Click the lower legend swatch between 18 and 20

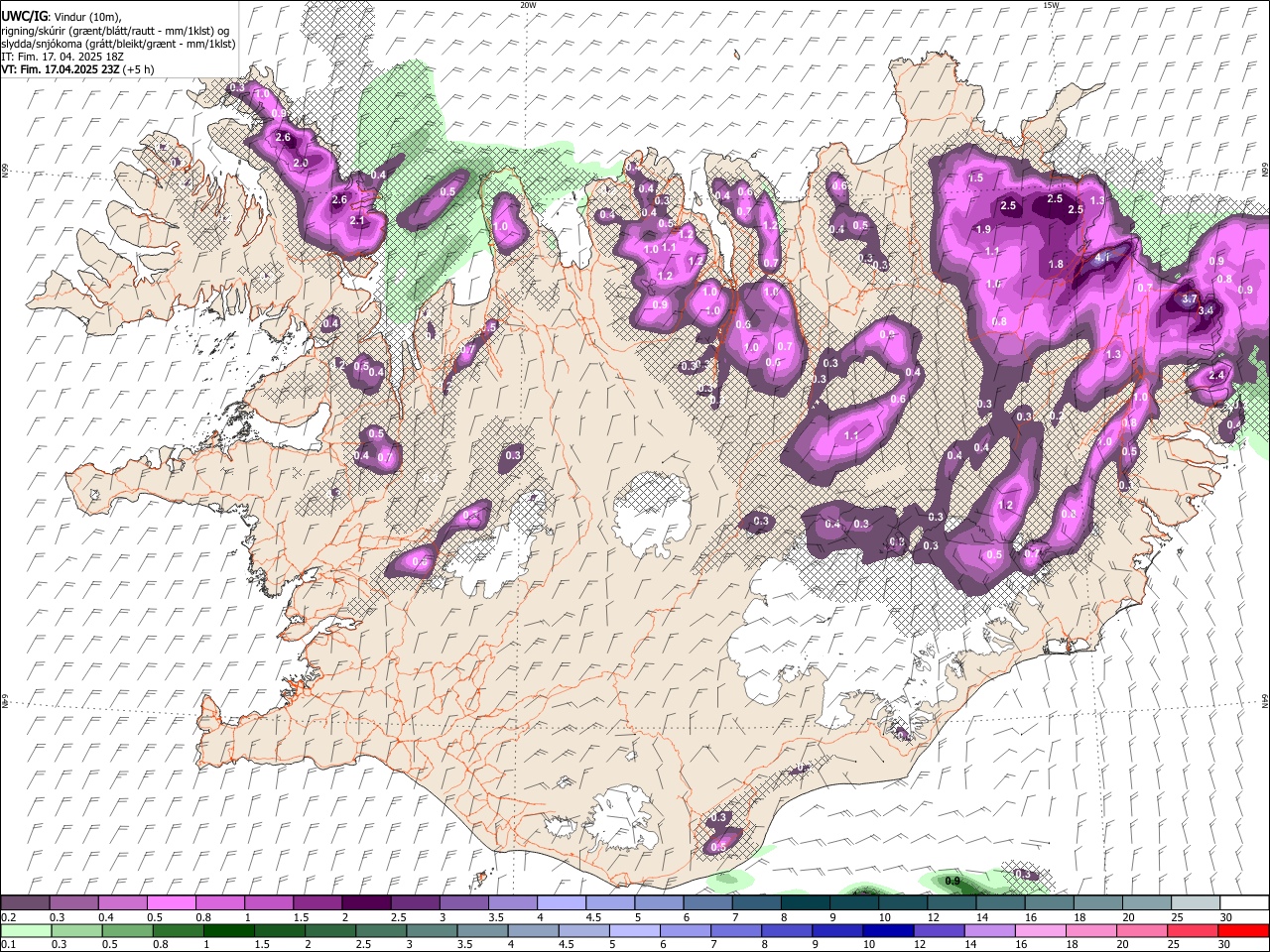click(1092, 930)
